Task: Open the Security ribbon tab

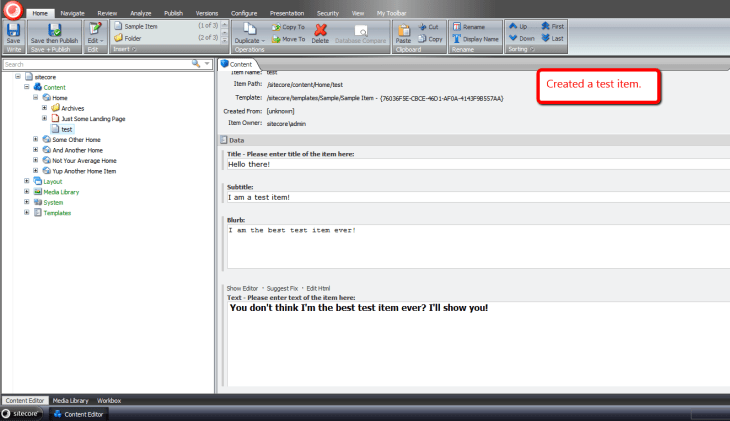Action: coord(328,13)
